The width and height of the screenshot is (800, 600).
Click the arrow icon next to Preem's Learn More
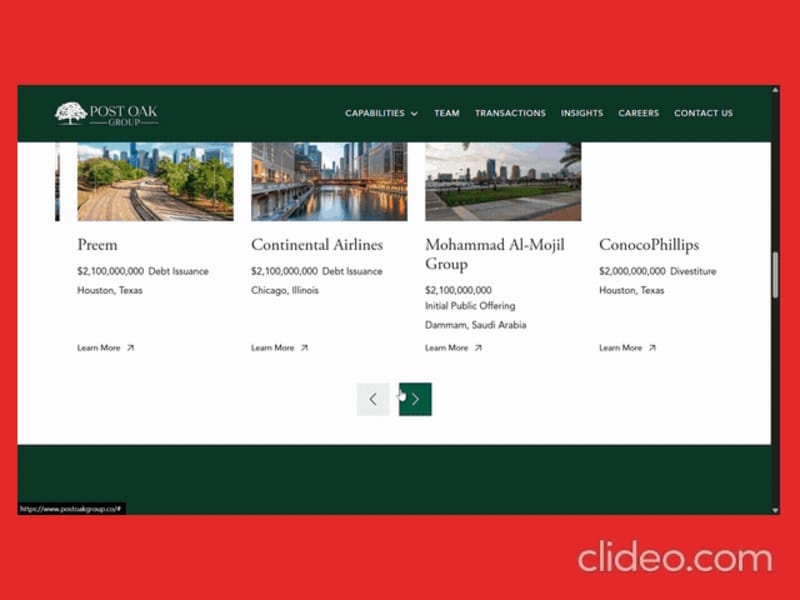click(130, 348)
